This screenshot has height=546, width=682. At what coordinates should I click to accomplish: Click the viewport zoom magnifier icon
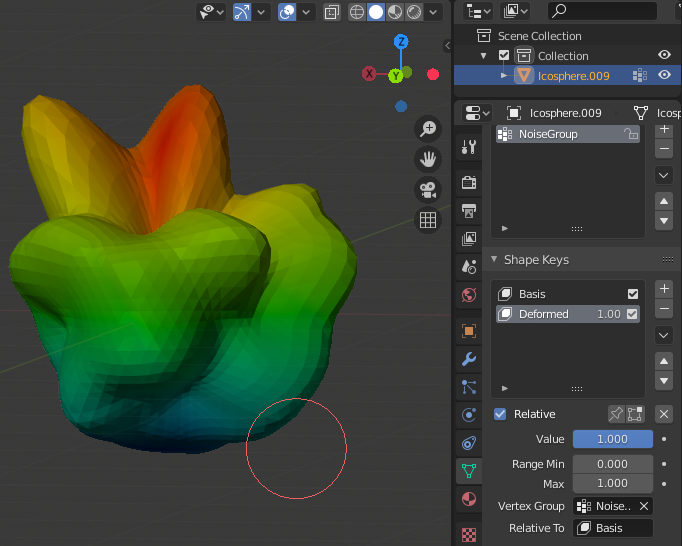click(x=428, y=129)
